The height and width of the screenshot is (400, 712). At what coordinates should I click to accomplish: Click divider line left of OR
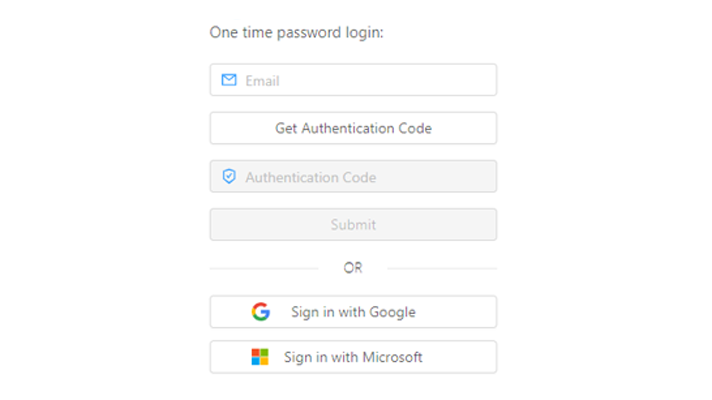pos(264,268)
